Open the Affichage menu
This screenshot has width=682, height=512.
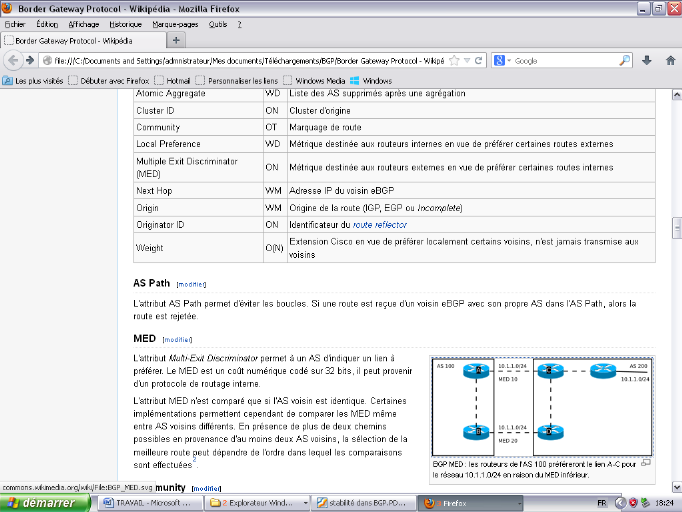point(84,23)
